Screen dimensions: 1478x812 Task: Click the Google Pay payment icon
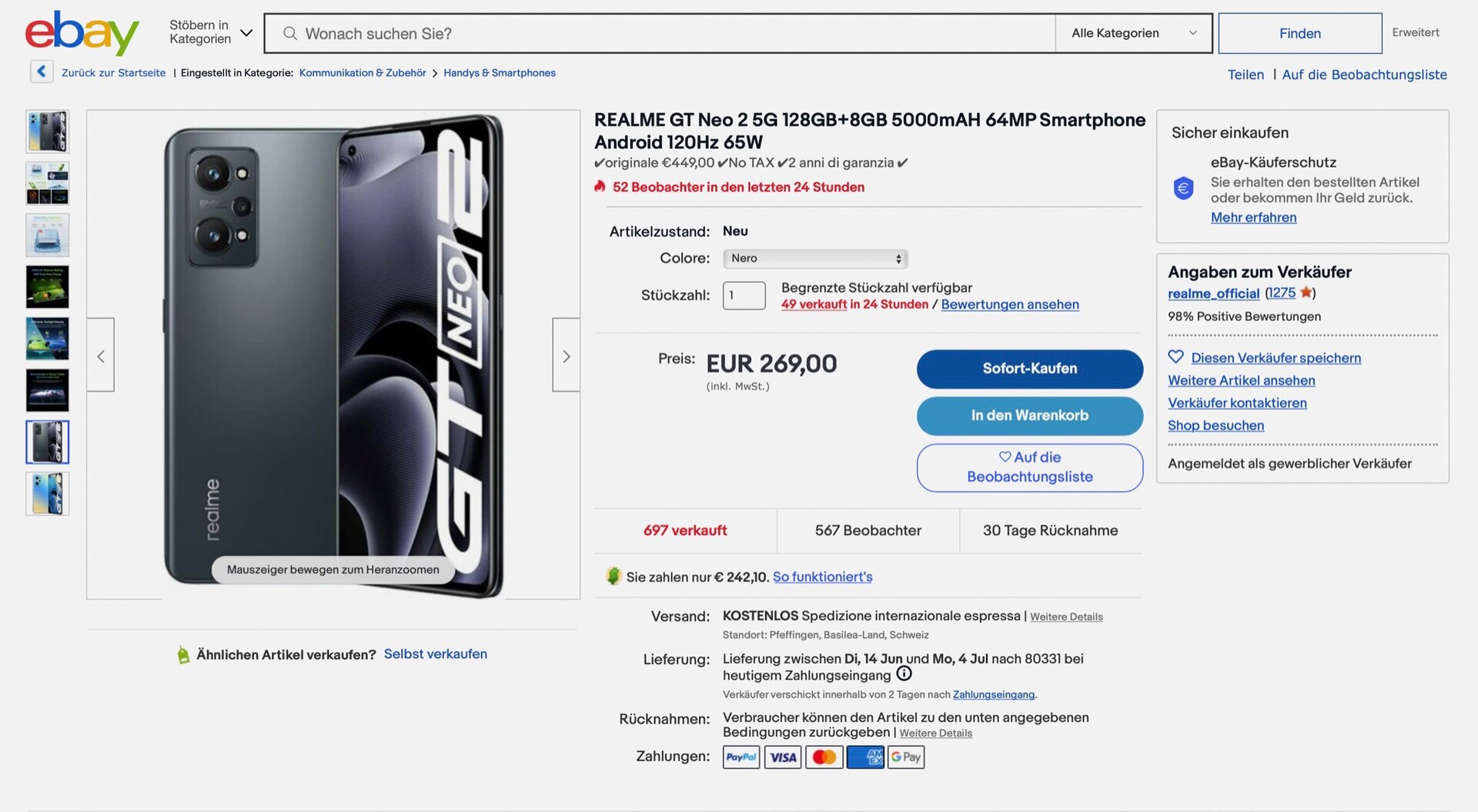click(906, 757)
